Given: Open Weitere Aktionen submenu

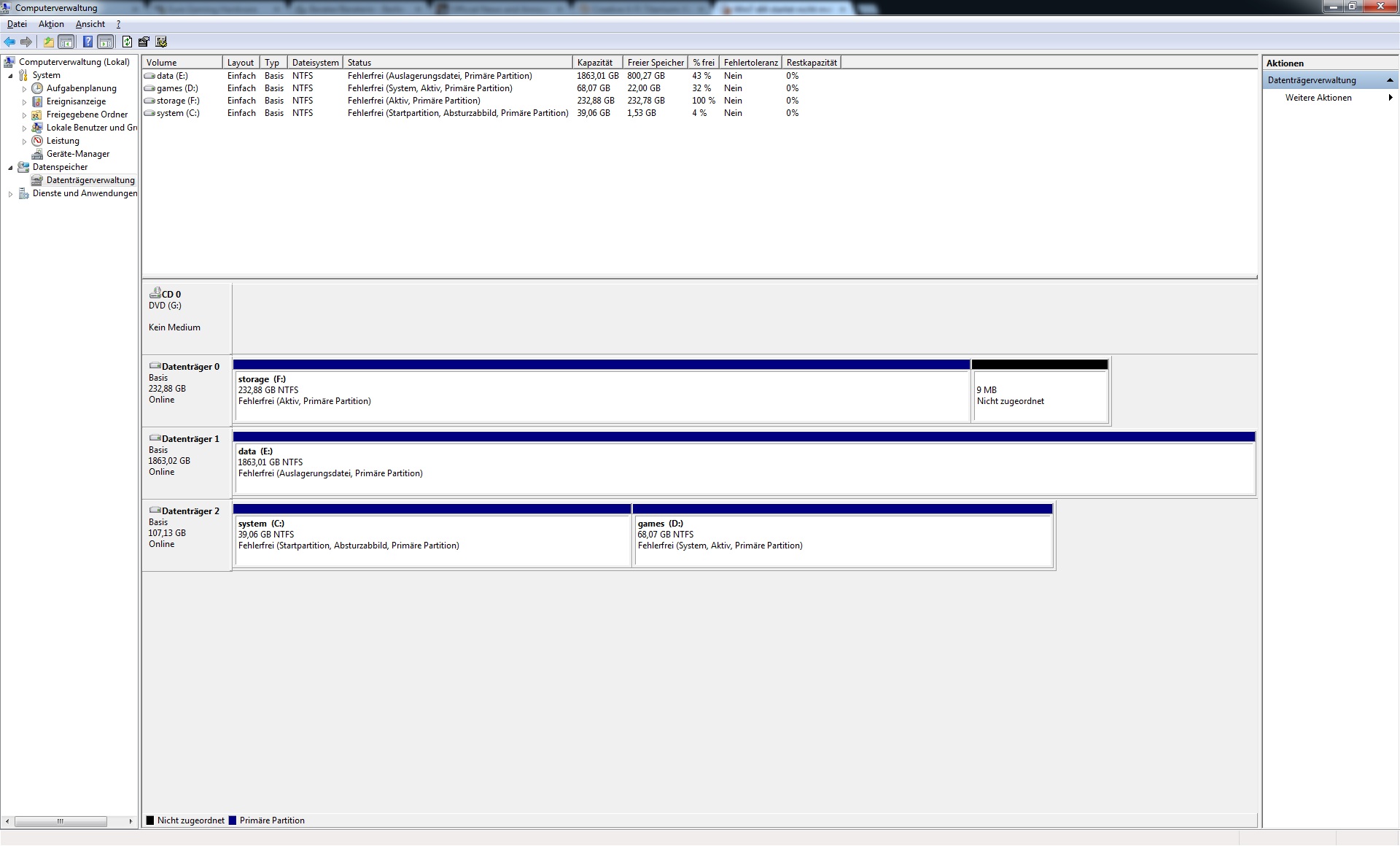Looking at the screenshot, I should (1318, 98).
